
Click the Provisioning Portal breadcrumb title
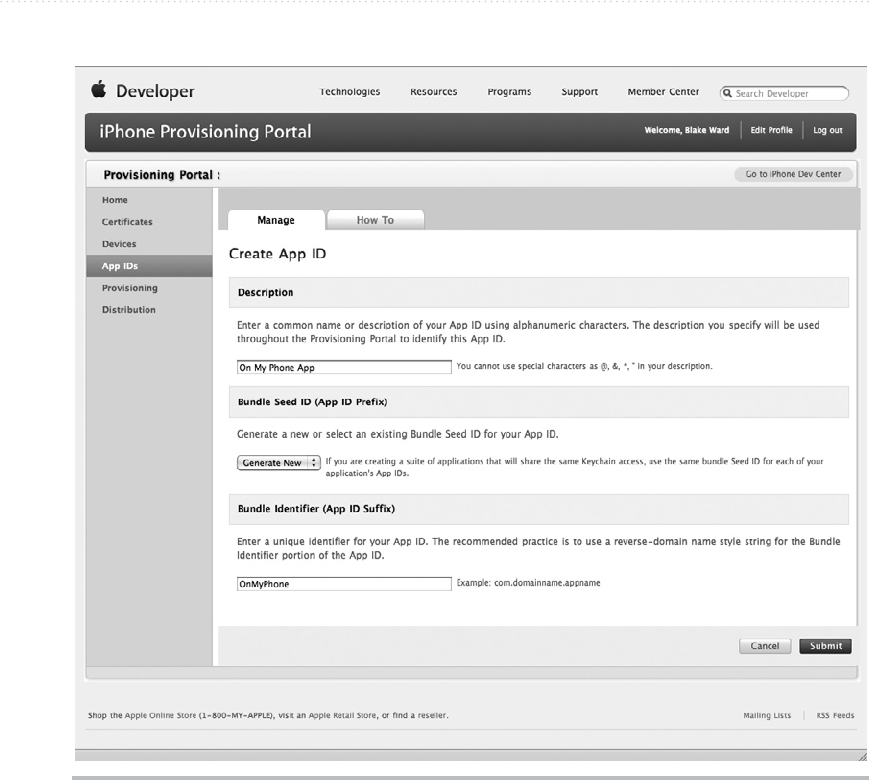[161, 175]
